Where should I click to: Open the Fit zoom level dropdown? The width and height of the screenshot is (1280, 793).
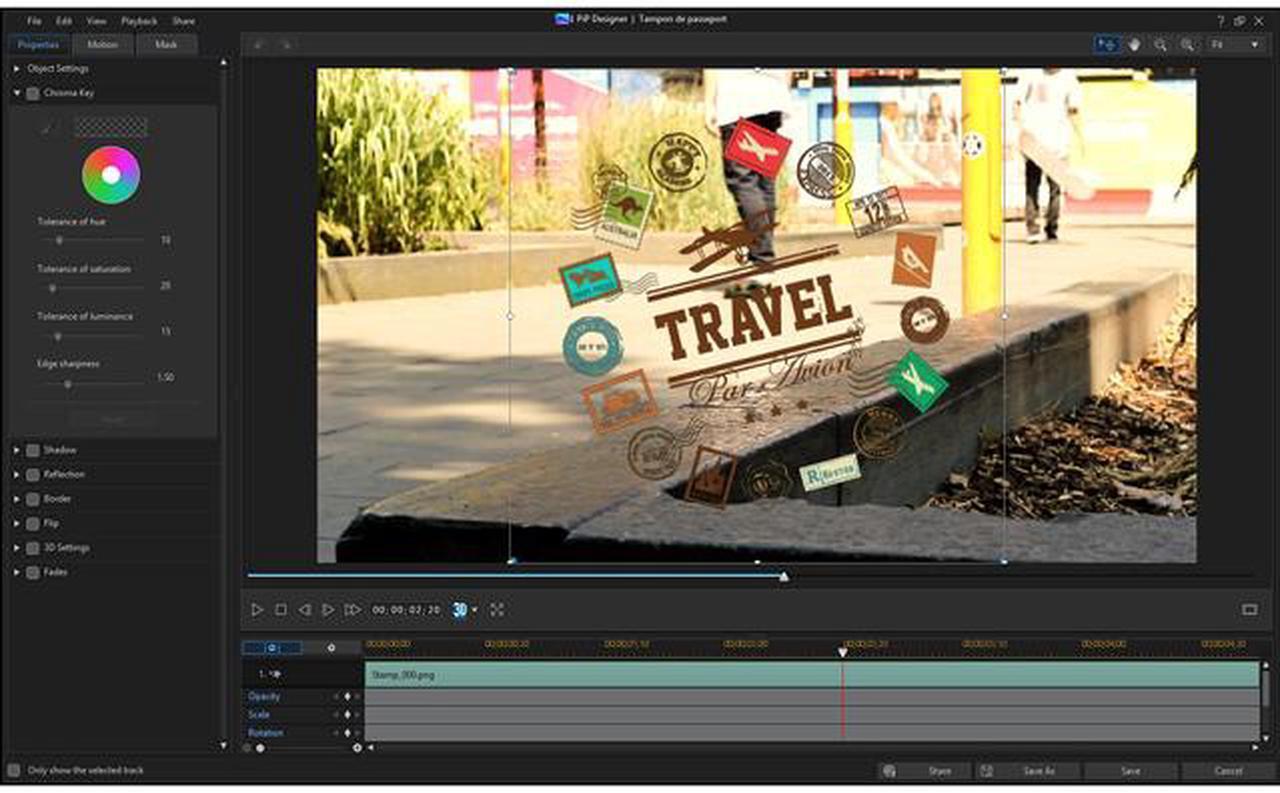click(1235, 45)
